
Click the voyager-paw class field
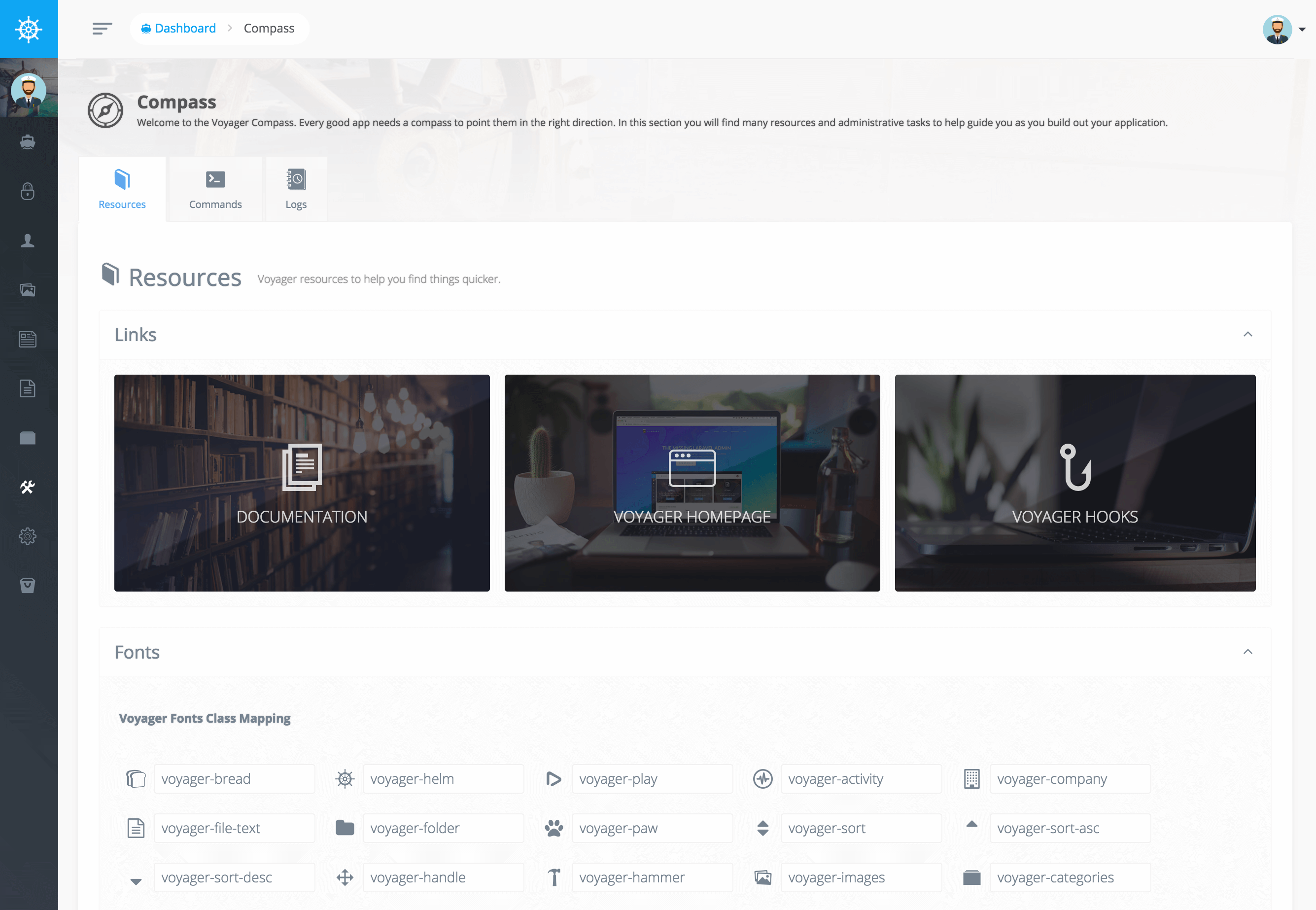(652, 828)
